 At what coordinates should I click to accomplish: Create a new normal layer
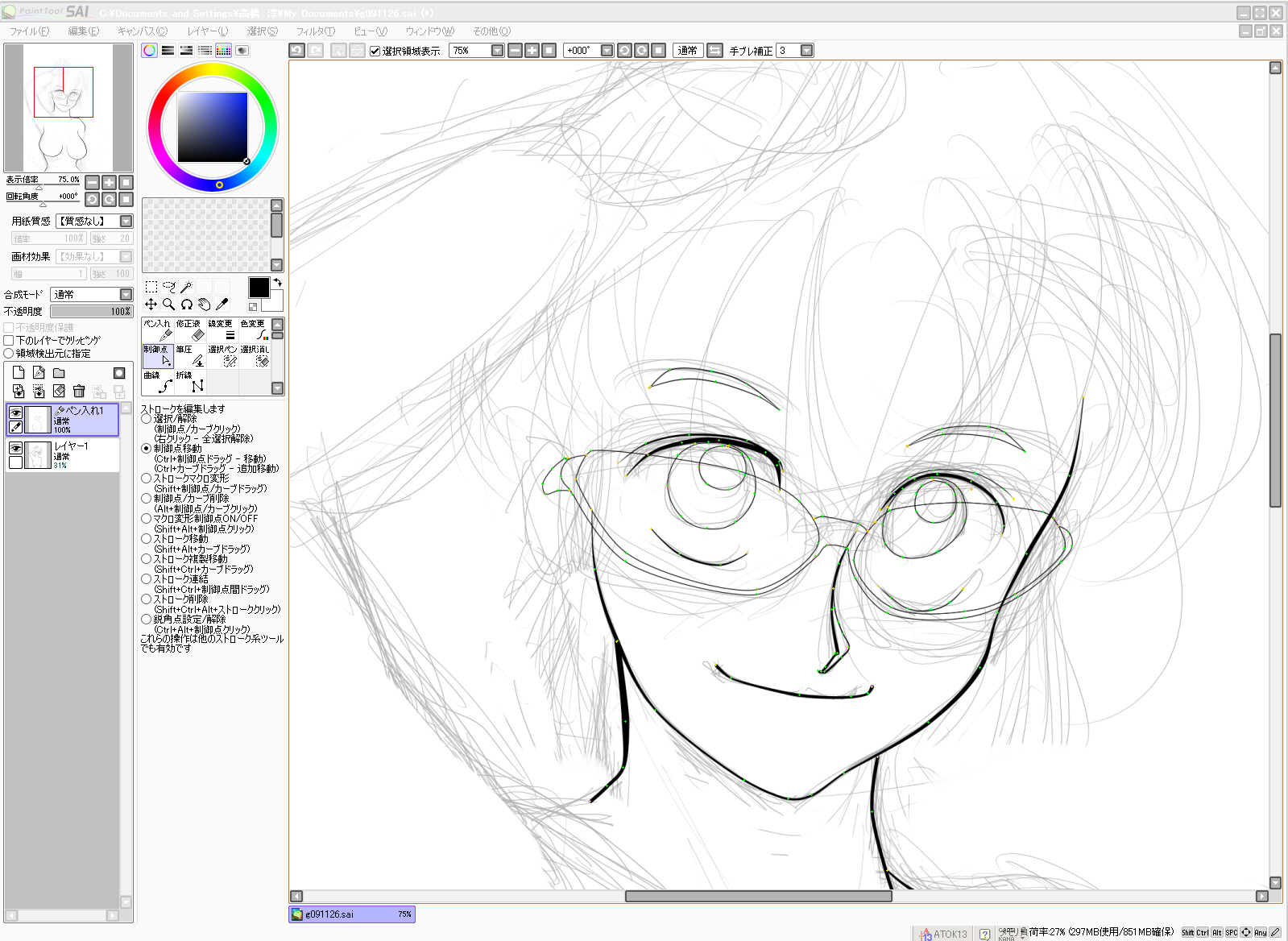click(x=19, y=372)
